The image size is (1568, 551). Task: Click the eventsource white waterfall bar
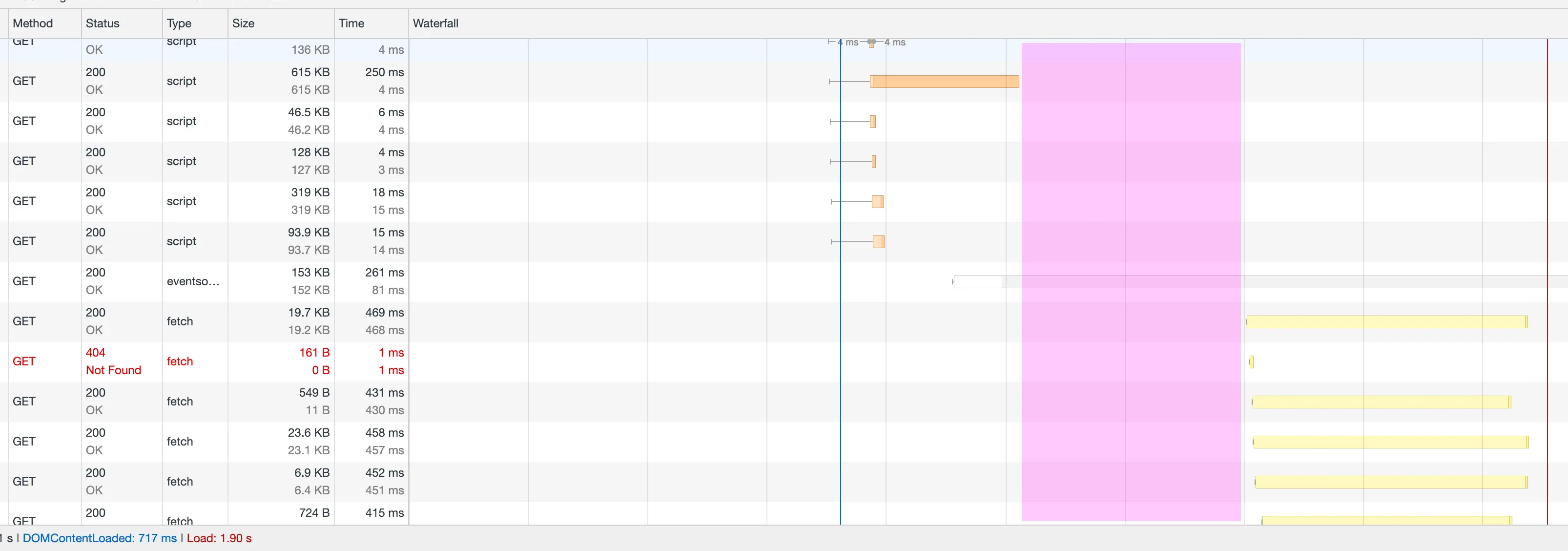(978, 282)
